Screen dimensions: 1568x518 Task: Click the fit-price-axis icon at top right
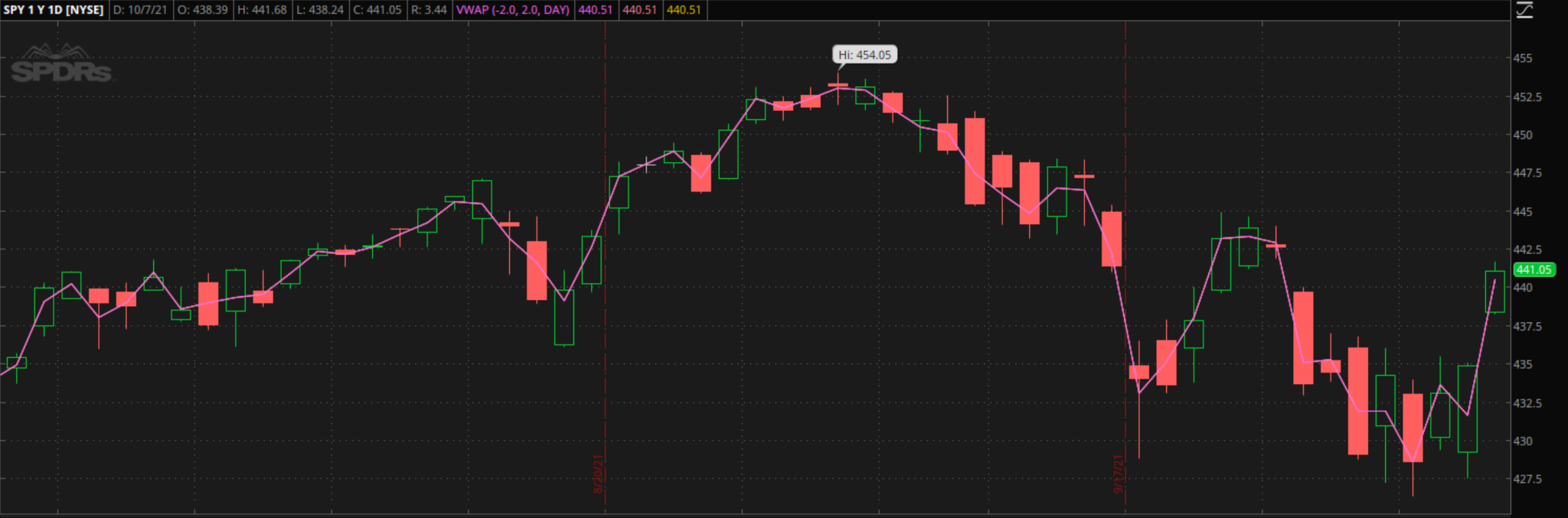coord(1524,10)
